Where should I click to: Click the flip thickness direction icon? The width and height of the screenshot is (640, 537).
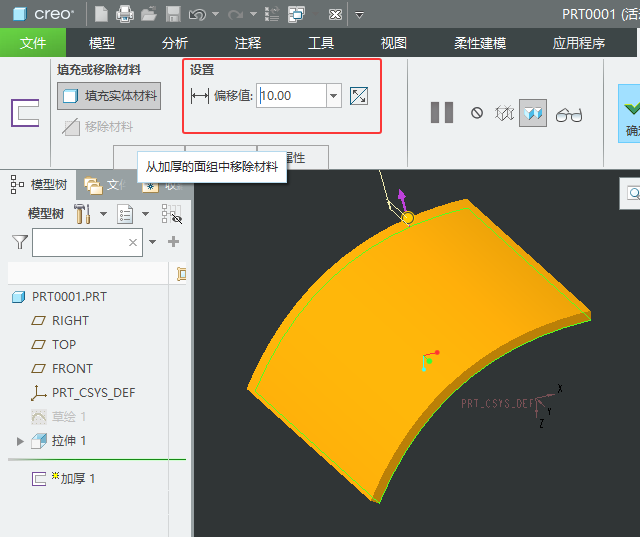point(359,96)
